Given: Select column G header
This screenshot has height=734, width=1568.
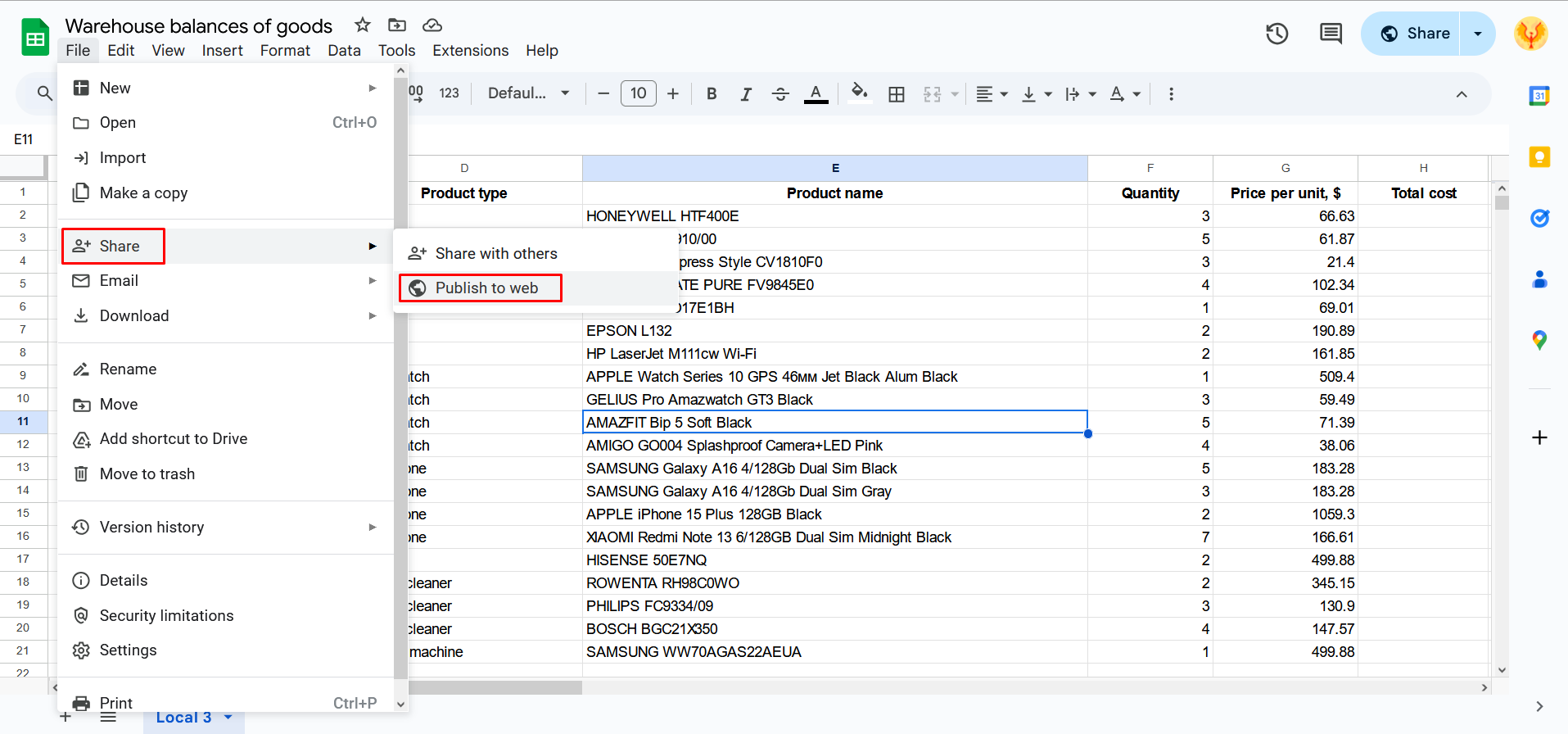Looking at the screenshot, I should [x=1285, y=168].
